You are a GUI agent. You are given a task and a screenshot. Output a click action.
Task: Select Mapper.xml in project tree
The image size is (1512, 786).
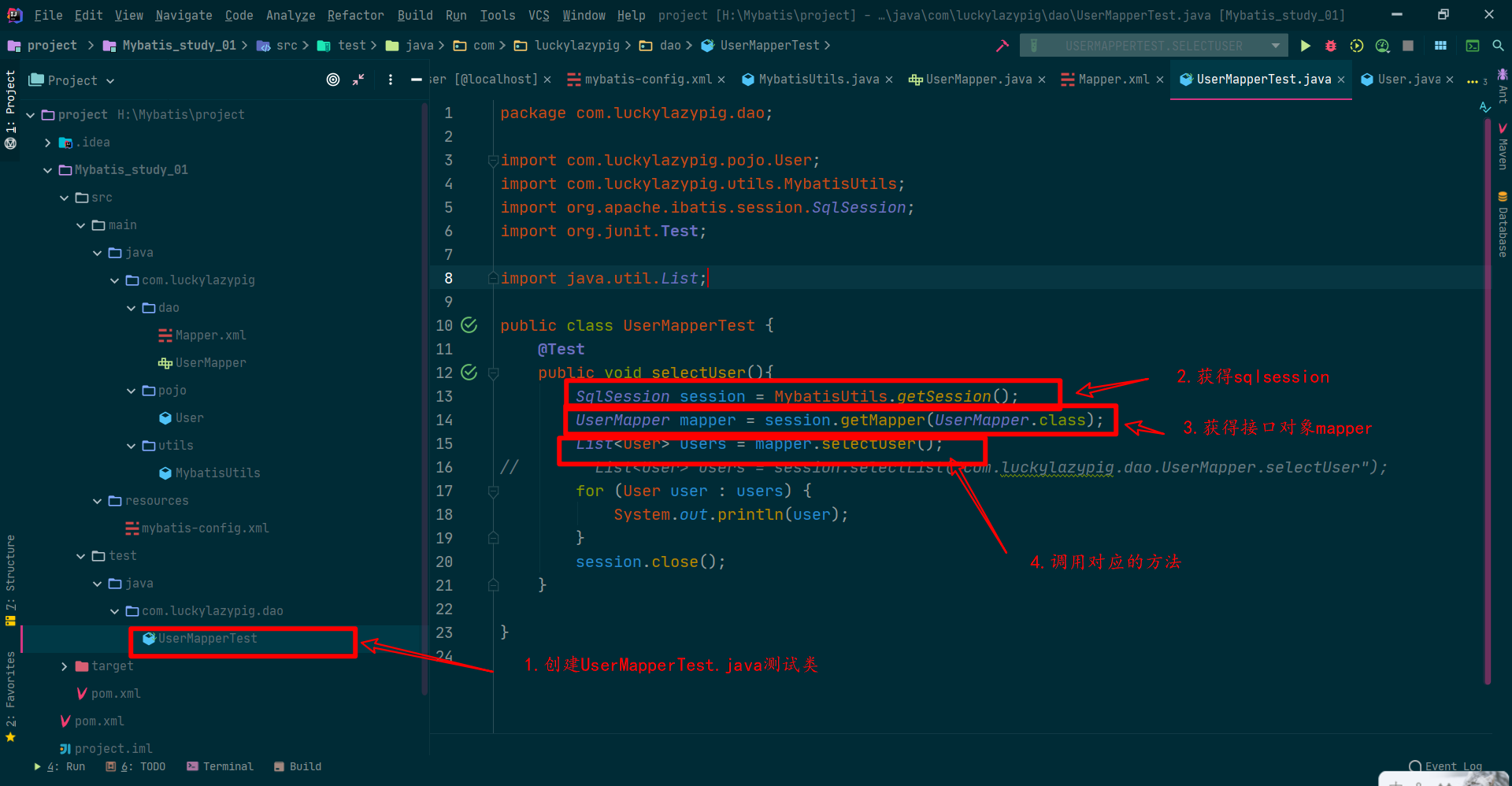coord(202,336)
